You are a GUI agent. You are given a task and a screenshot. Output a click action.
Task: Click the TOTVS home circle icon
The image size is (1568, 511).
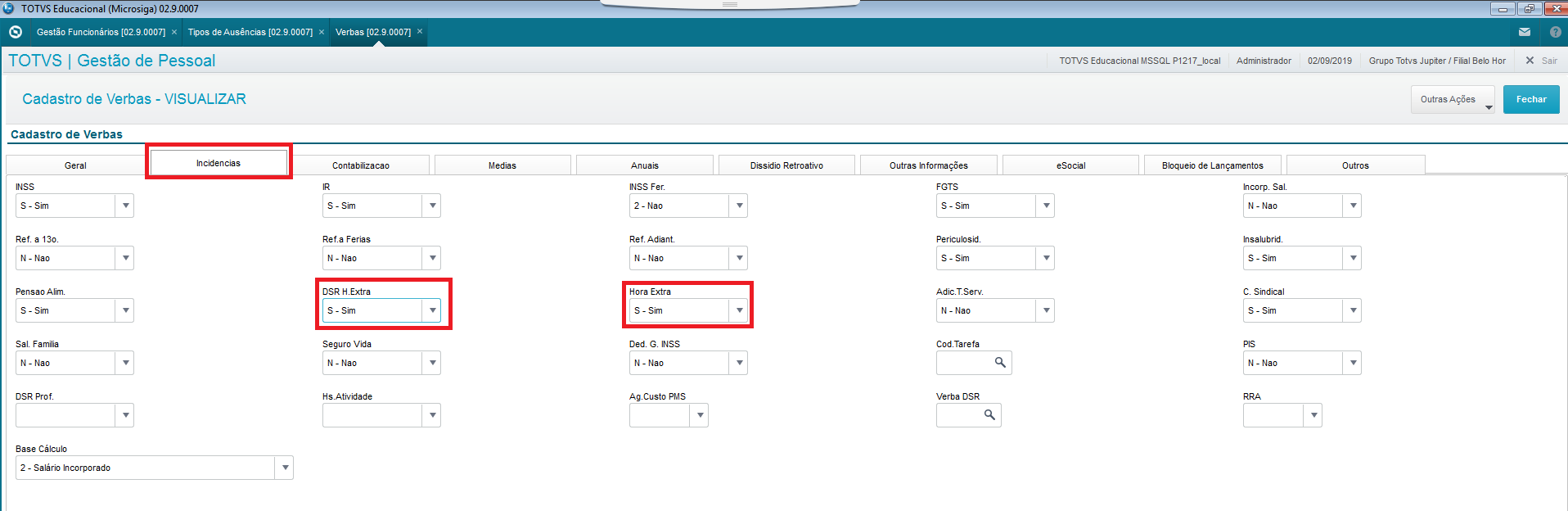[15, 32]
